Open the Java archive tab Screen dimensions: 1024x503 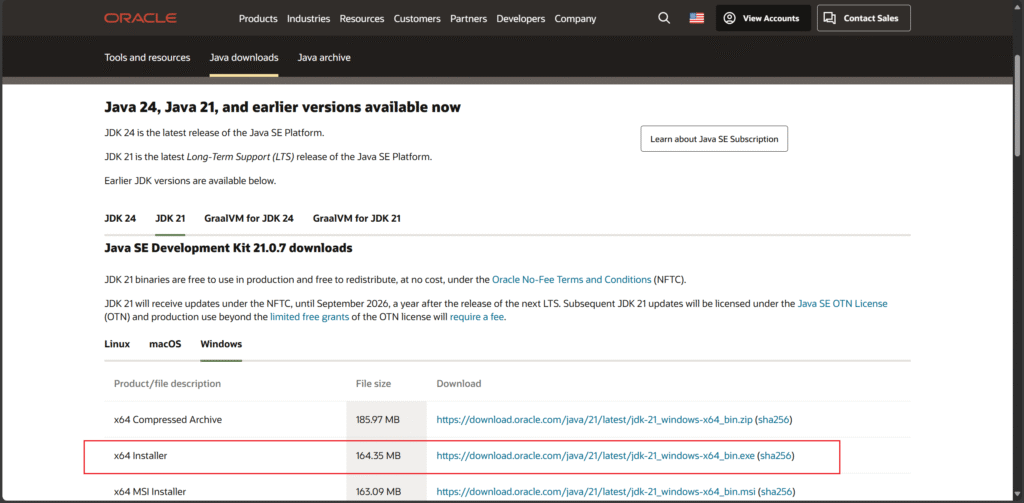pos(324,57)
